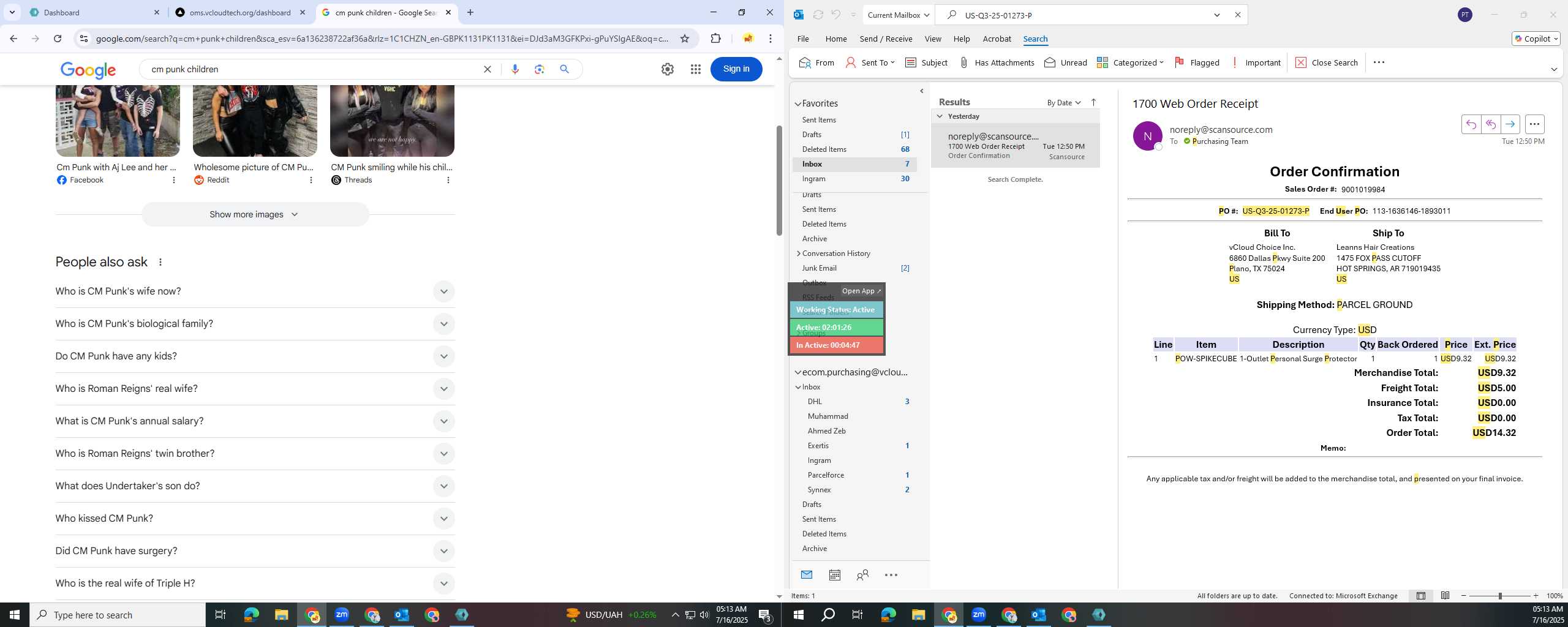1568x627 pixels.
Task: Switch to Mail view icon
Action: point(806,575)
